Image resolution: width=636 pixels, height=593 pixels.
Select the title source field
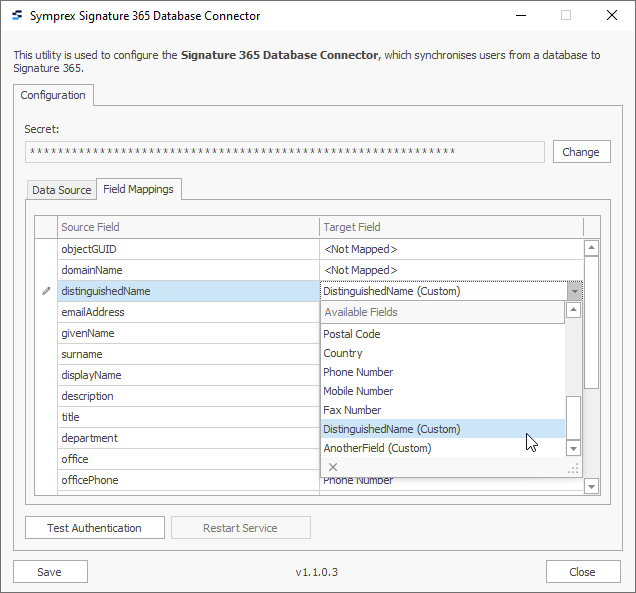(188, 417)
